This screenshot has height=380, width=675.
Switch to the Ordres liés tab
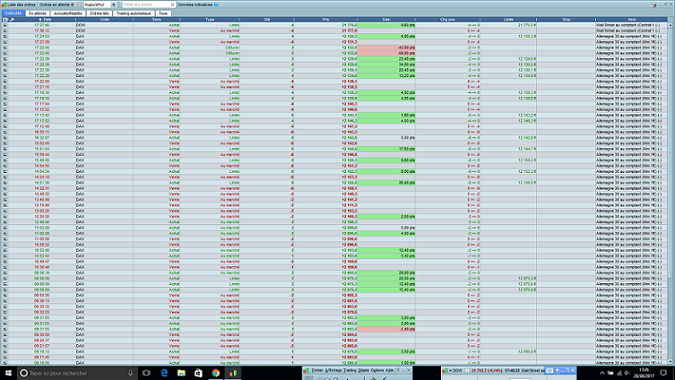tap(99, 13)
